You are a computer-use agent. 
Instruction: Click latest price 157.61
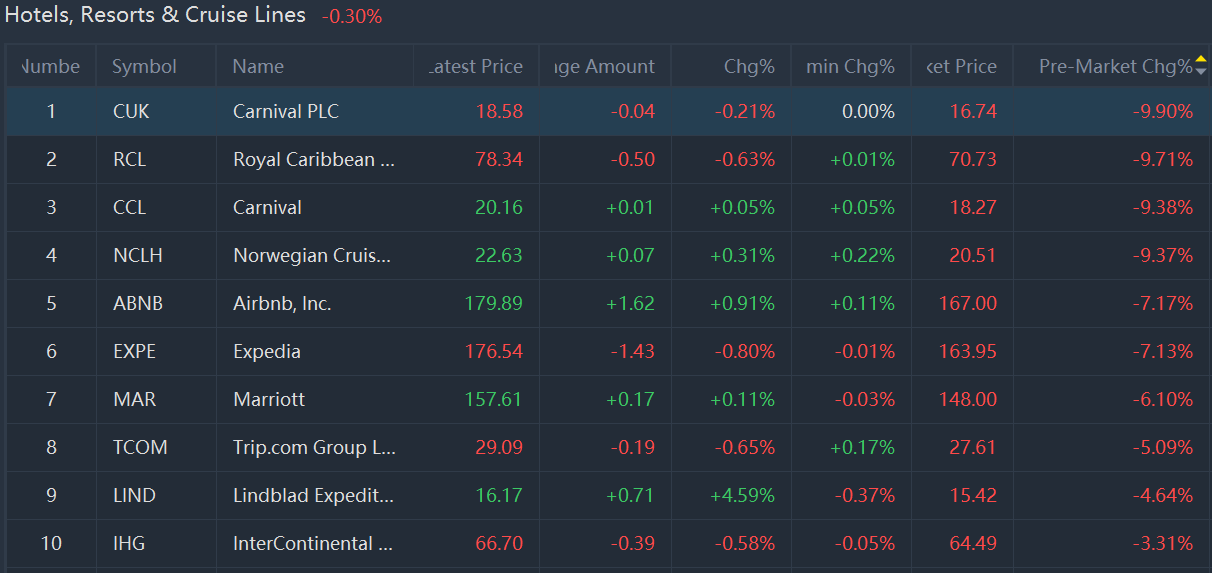[494, 399]
